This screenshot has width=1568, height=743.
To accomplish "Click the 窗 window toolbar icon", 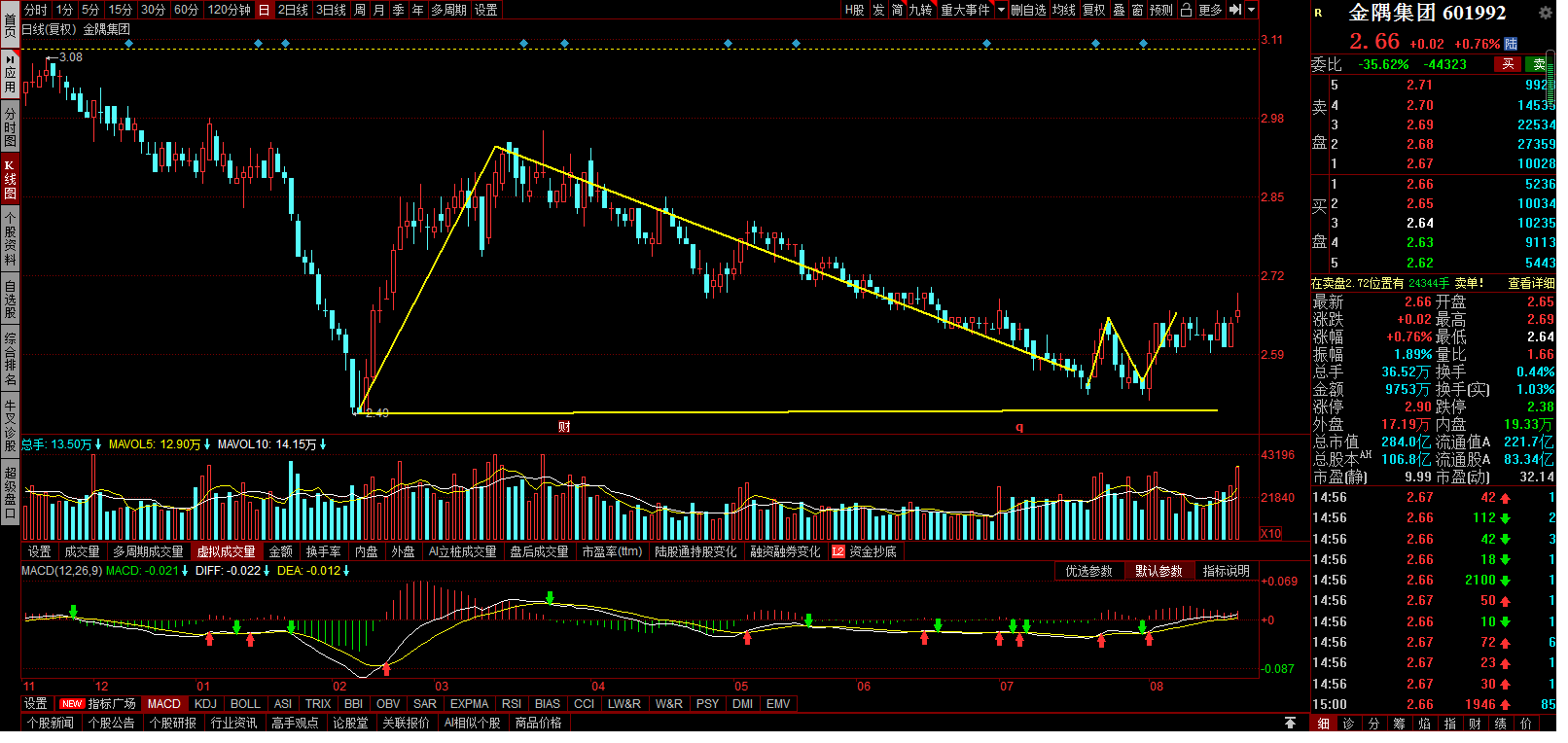I will [x=1137, y=10].
